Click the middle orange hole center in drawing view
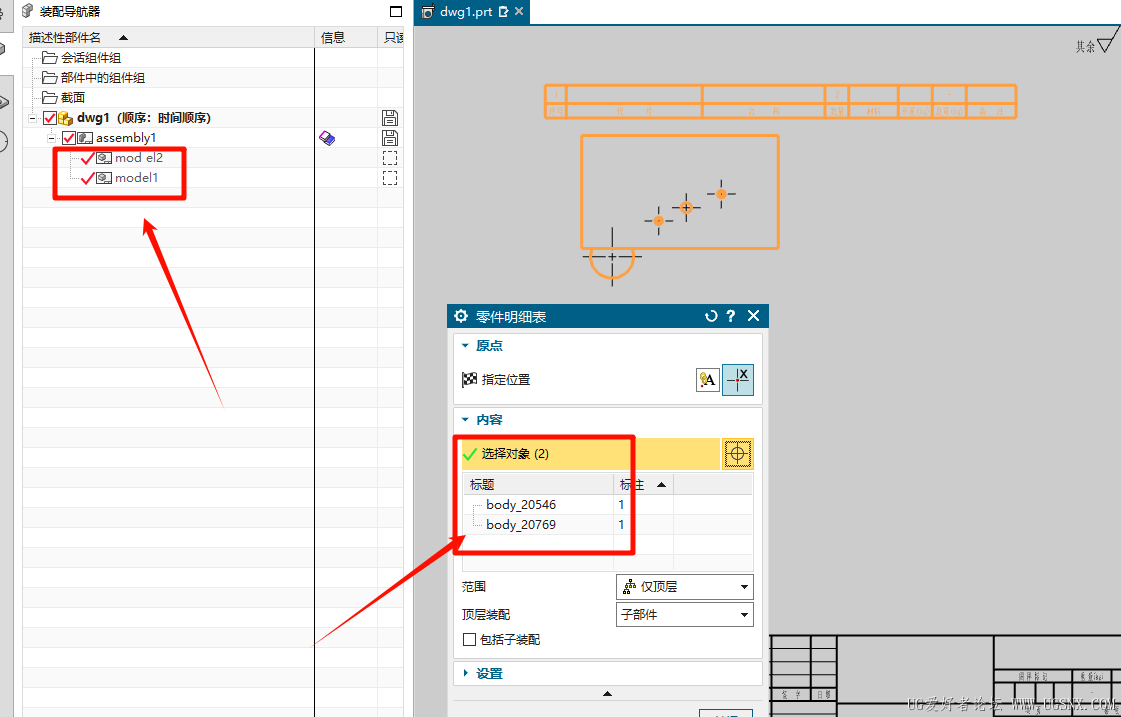Viewport: 1121px width, 717px height. [x=686, y=208]
